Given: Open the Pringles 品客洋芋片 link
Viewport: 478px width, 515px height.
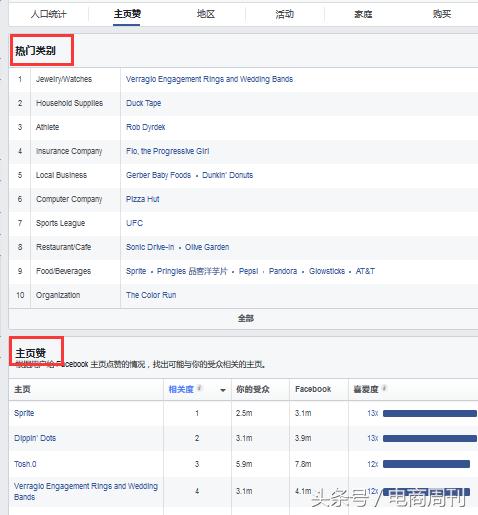Looking at the screenshot, I should pyautogui.click(x=192, y=271).
